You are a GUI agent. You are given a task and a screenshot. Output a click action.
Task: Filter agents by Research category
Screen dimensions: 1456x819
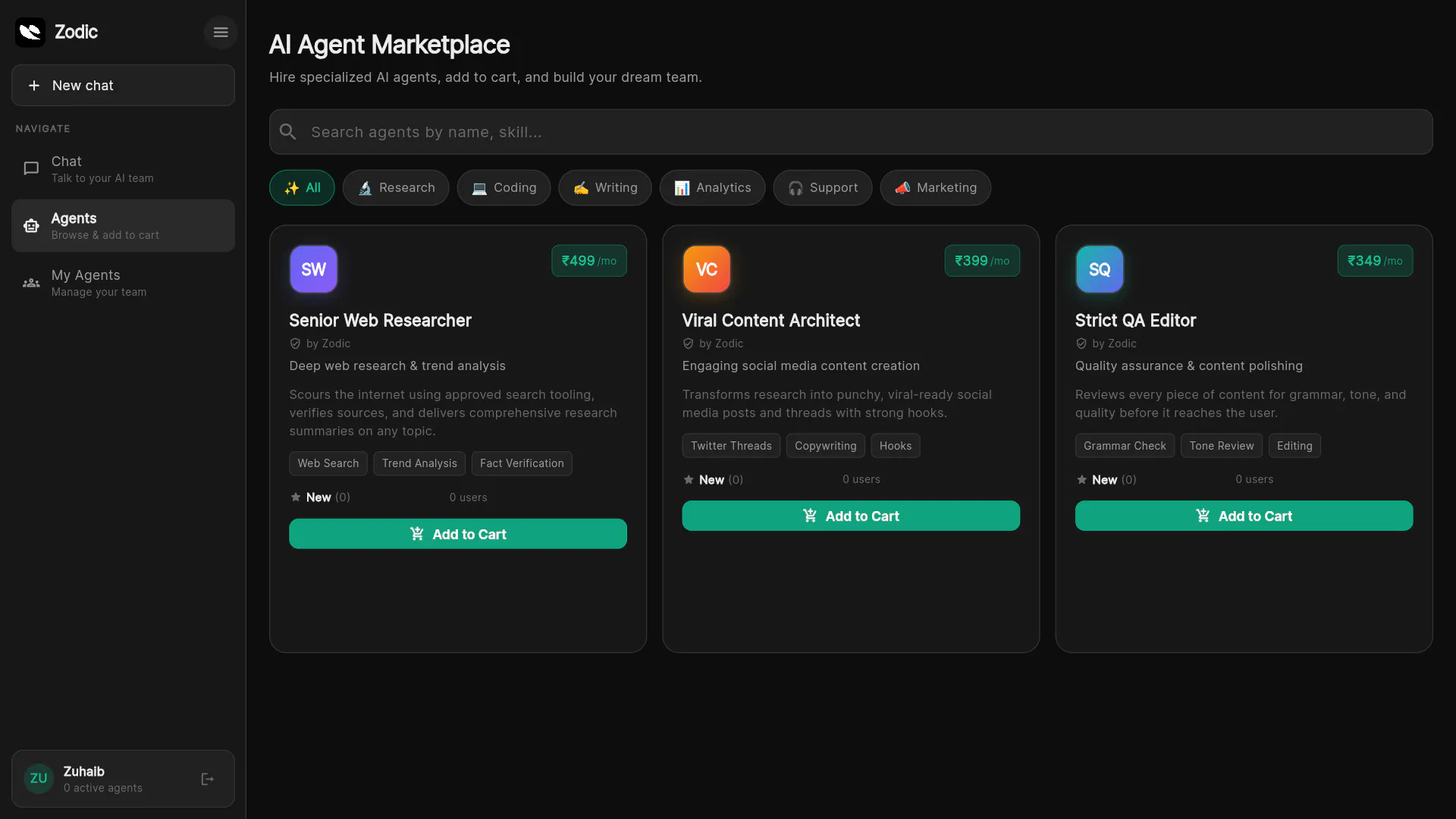pyautogui.click(x=396, y=187)
